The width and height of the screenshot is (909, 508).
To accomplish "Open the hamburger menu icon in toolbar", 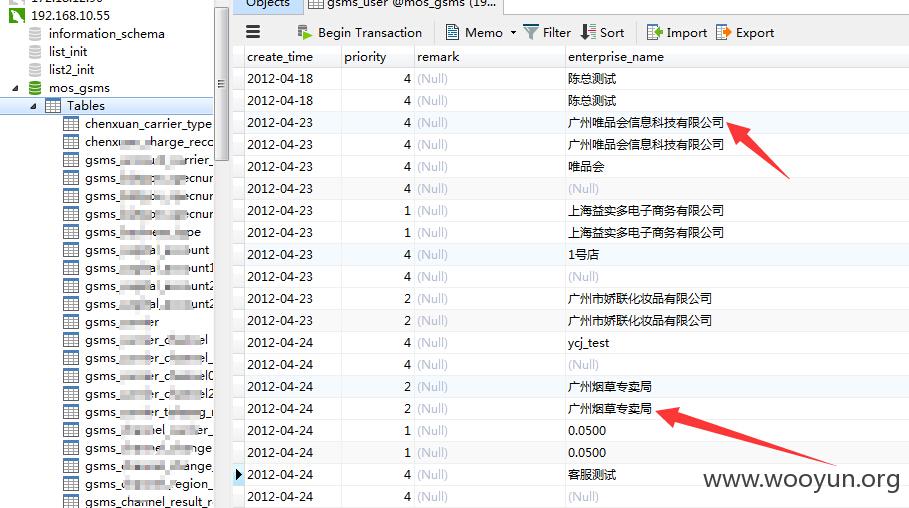I will (x=253, y=32).
